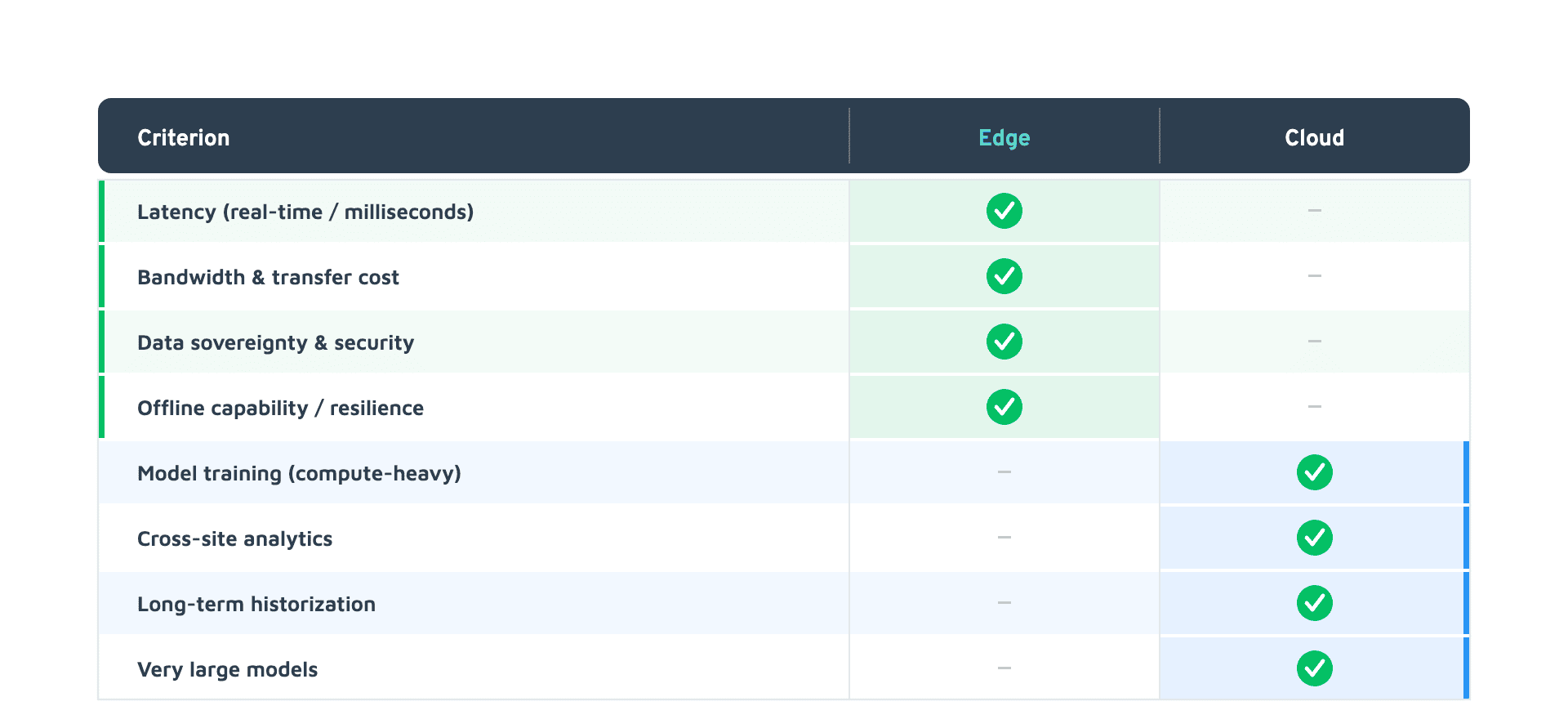Click the Cloud checkmark for Very large models
This screenshot has height=706, width=1568.
1315,668
